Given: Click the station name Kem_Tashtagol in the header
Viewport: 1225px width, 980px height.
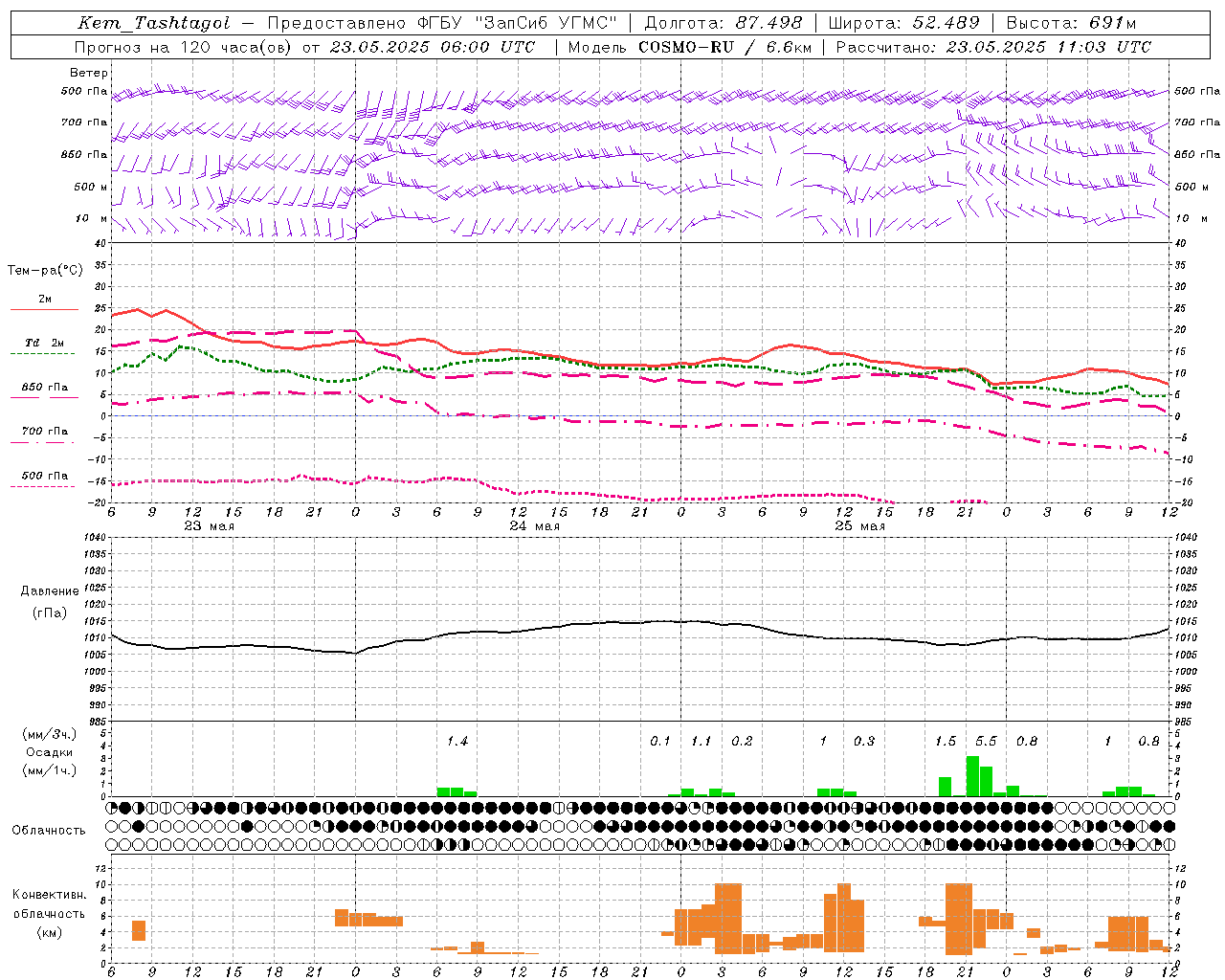Looking at the screenshot, I should click(154, 23).
